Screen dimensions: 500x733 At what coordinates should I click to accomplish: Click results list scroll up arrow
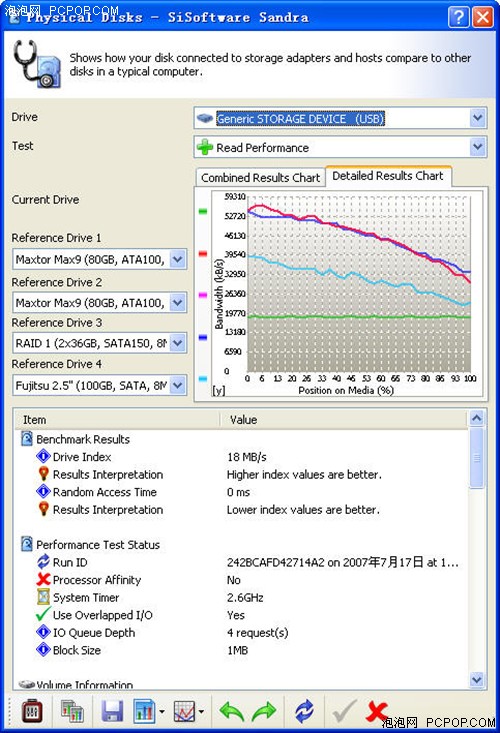476,417
